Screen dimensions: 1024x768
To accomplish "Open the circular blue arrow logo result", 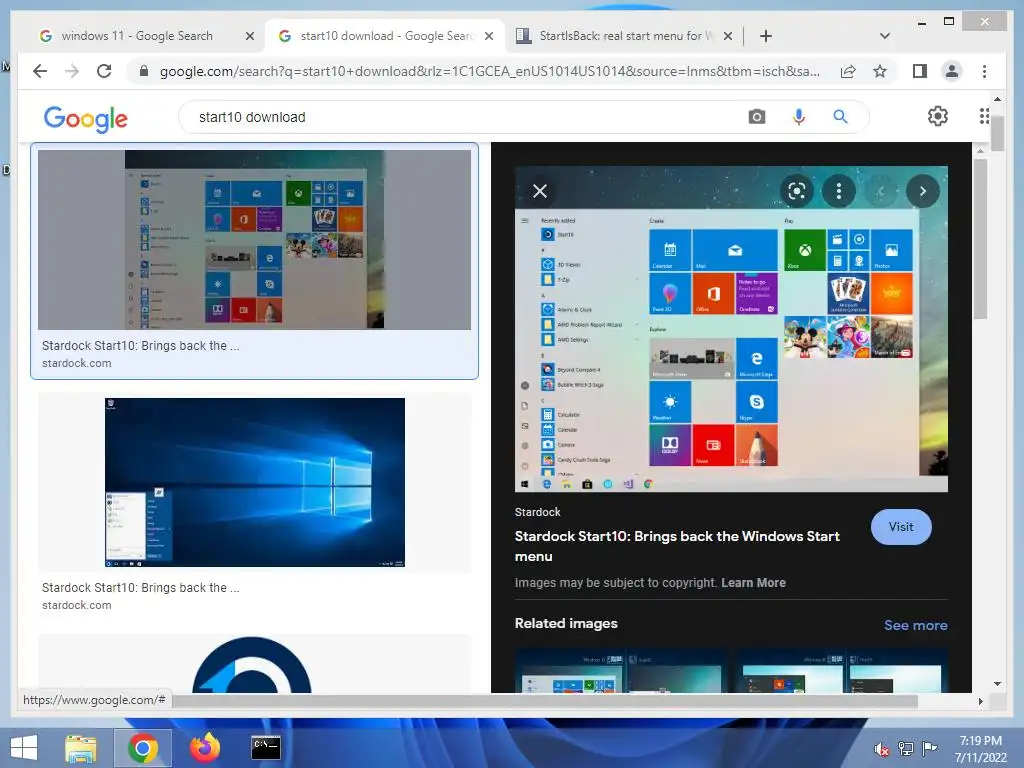I will (x=252, y=665).
